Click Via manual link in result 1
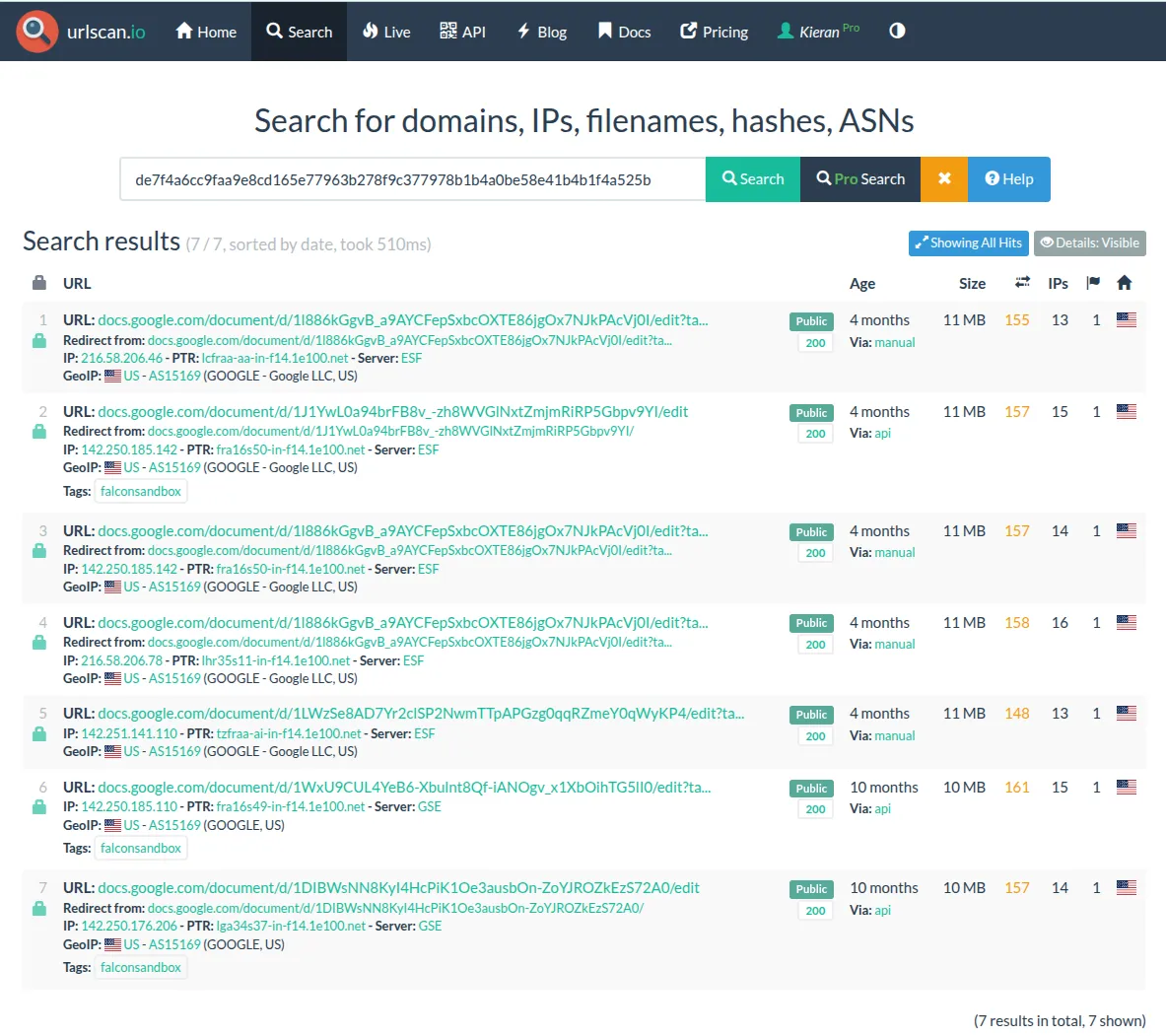1166x1036 pixels. 895,342
